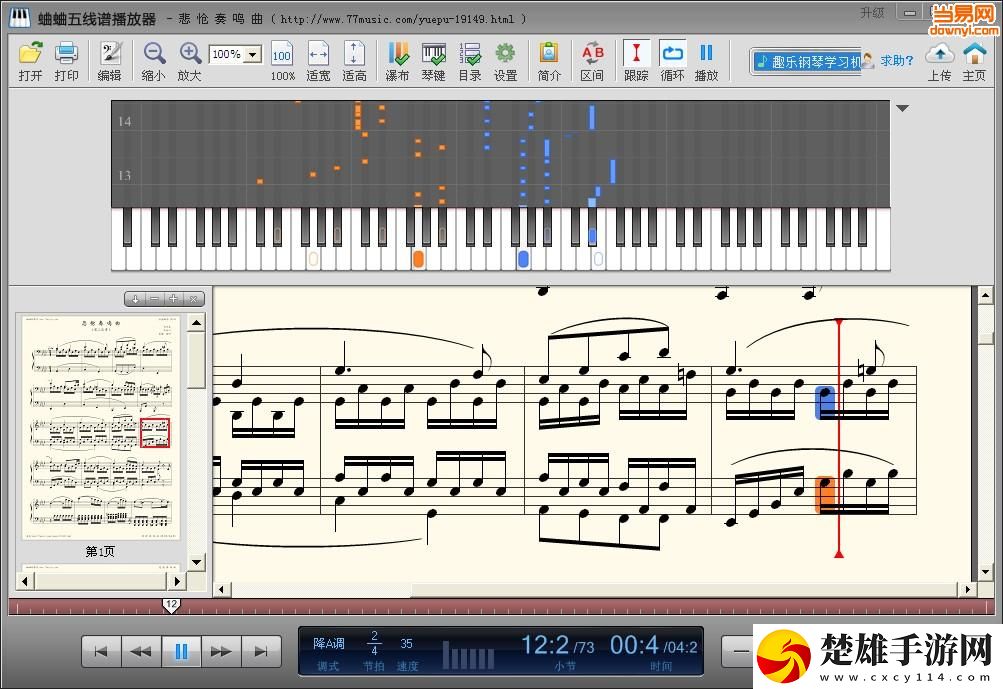Pause playback in the bottom transport
Screen dimensions: 1003x689
[x=182, y=652]
